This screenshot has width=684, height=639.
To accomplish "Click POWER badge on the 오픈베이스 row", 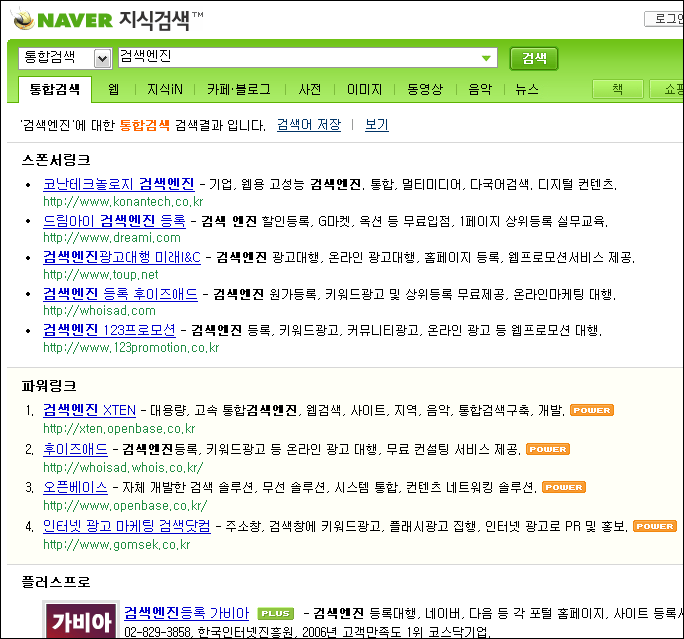I will (x=564, y=487).
